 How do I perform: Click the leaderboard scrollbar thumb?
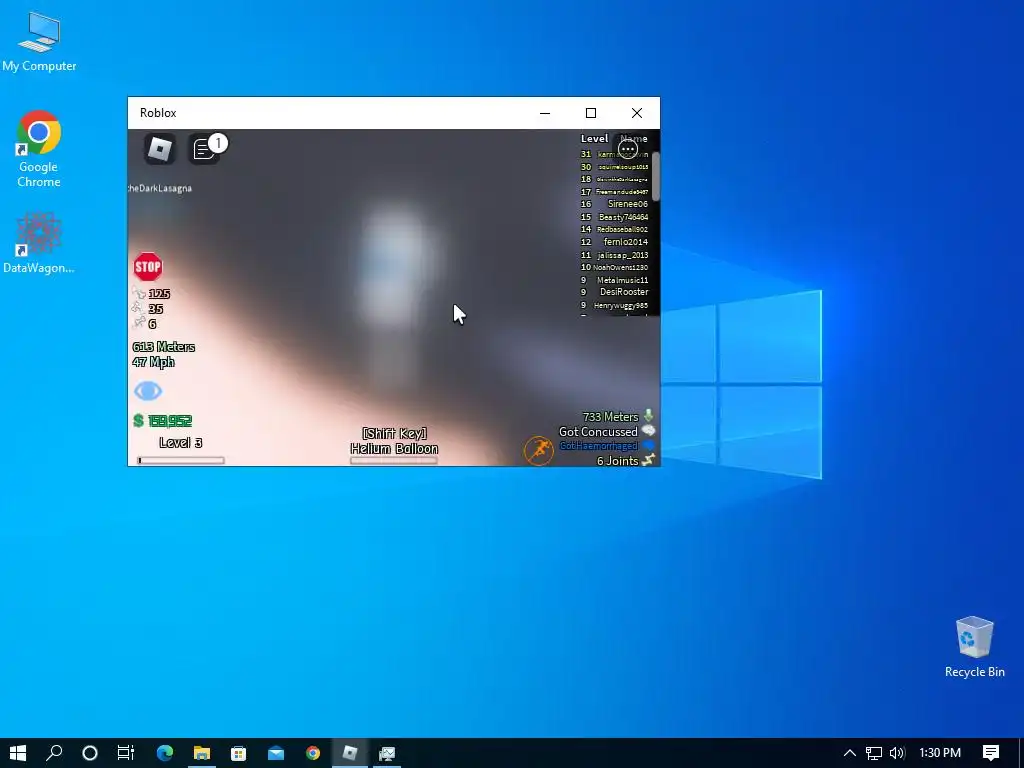pos(656,176)
